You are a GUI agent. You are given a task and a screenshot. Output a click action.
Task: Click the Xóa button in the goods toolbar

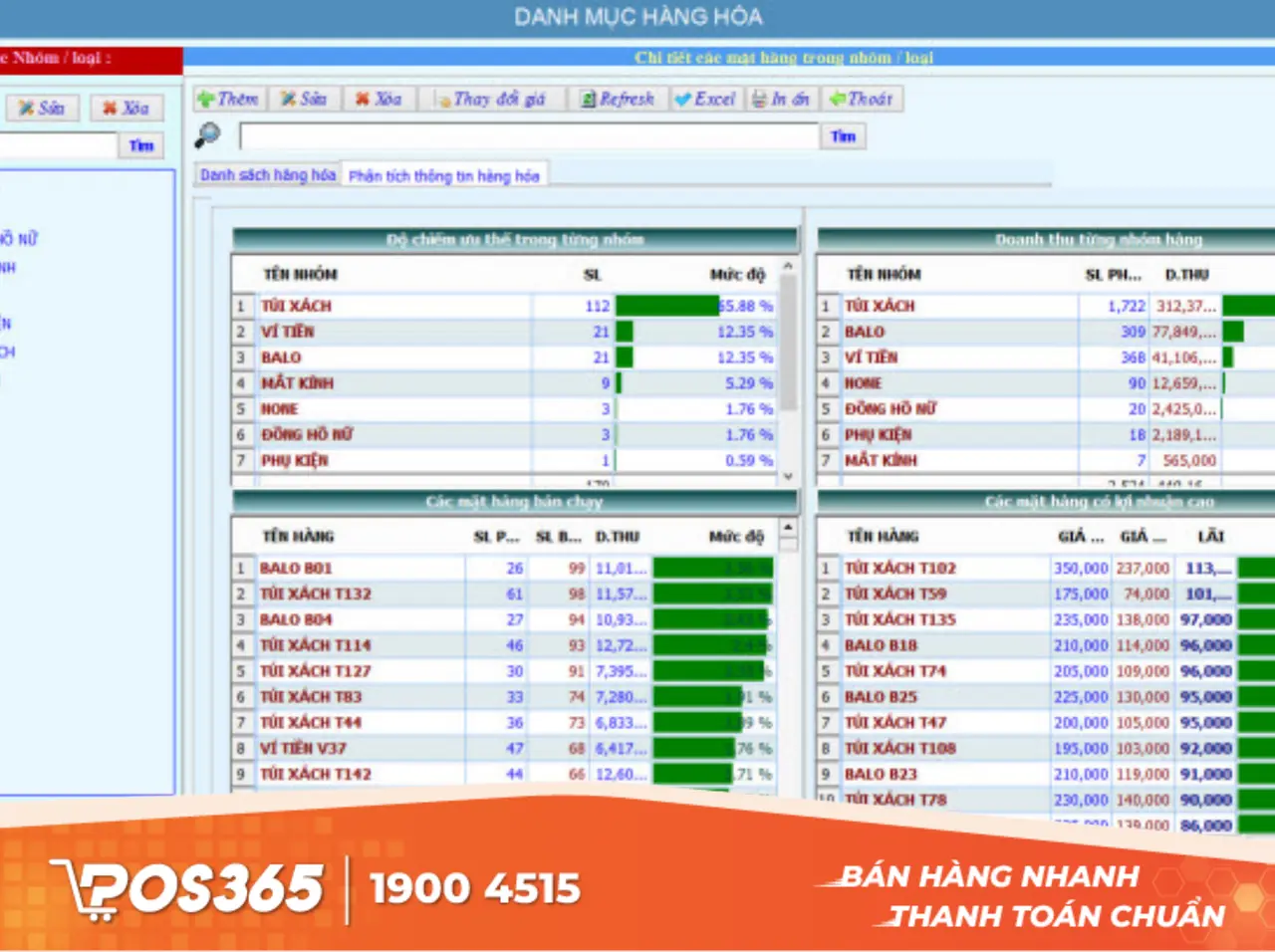[x=380, y=99]
